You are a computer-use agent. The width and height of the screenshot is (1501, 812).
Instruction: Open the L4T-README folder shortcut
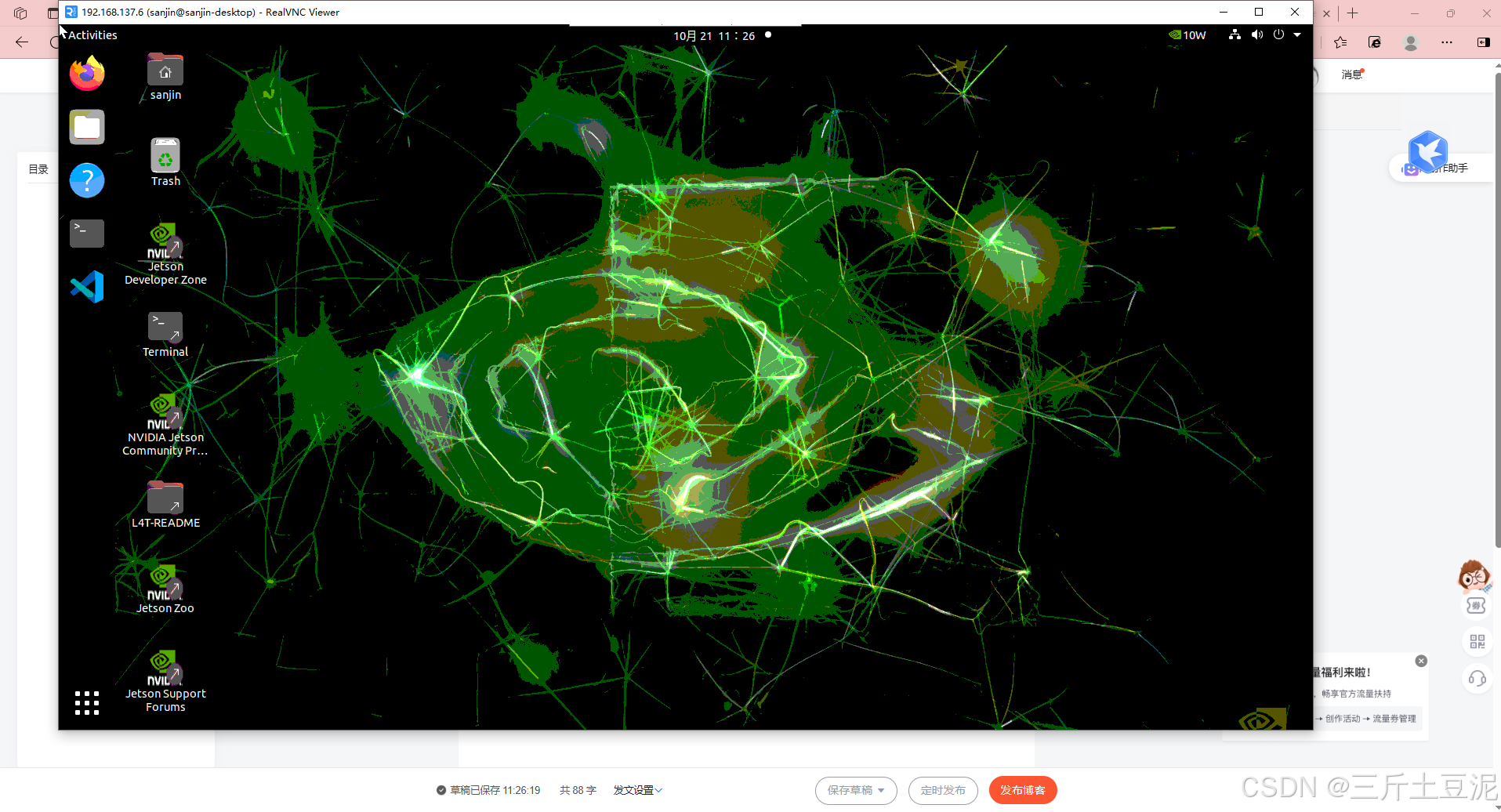point(165,505)
